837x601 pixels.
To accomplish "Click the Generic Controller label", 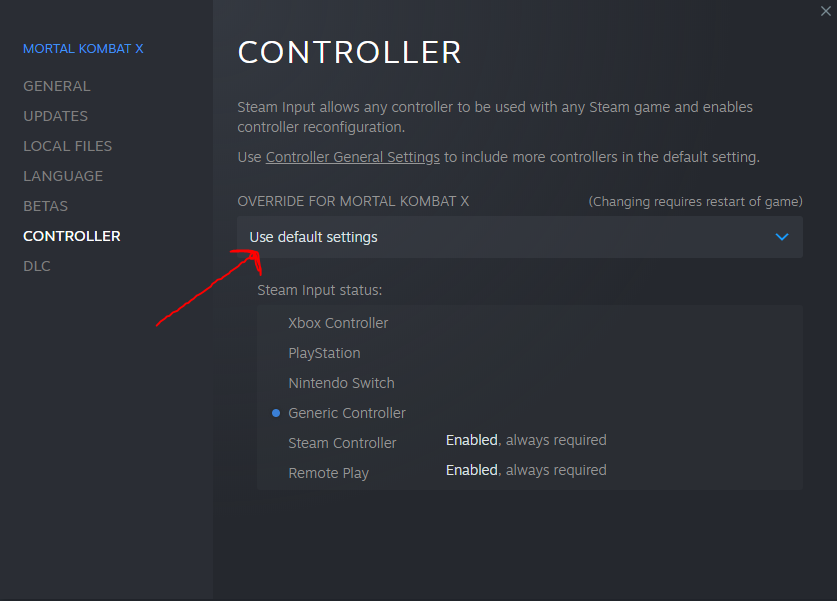I will (x=347, y=413).
